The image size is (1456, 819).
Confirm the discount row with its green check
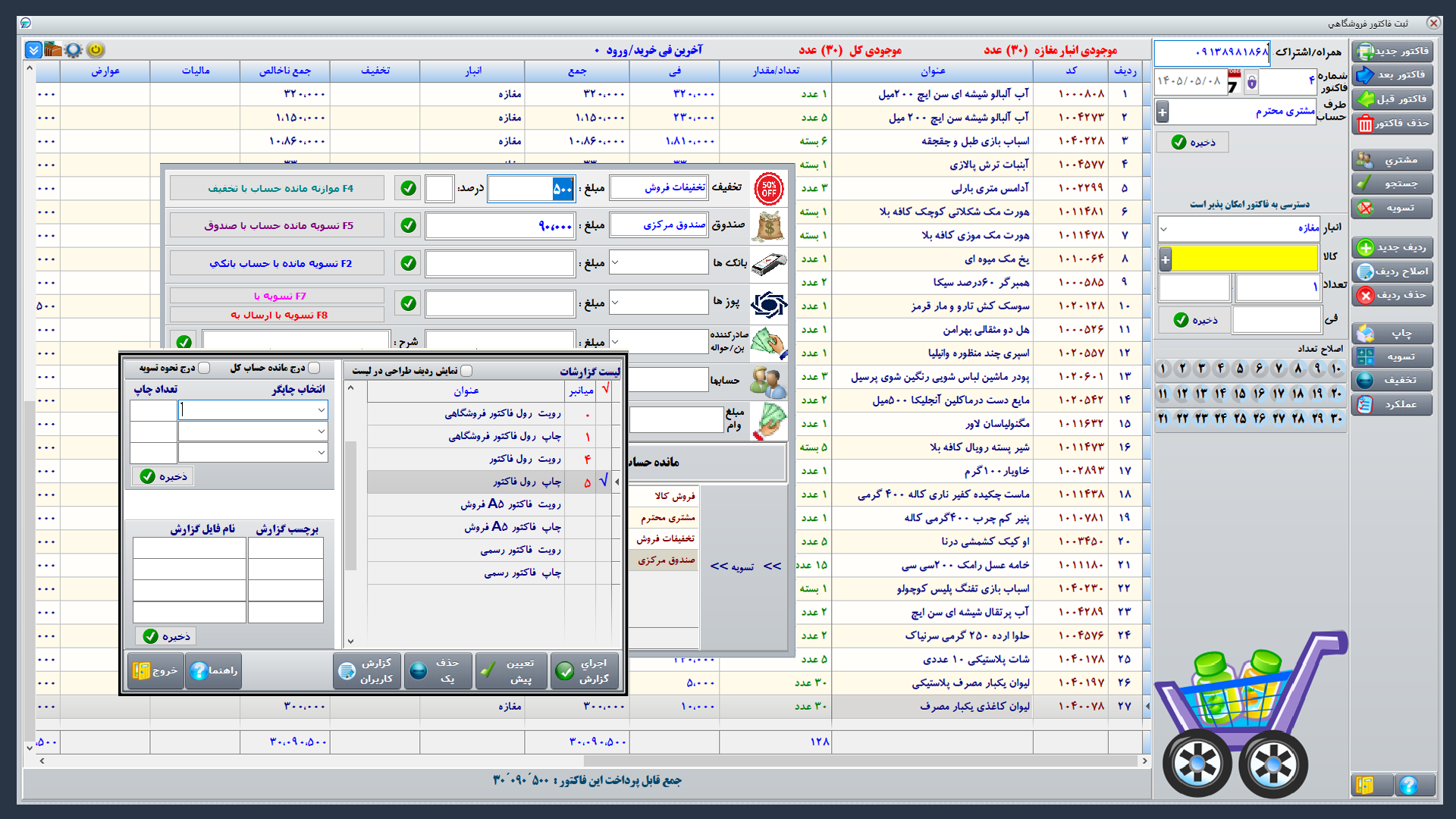pos(408,188)
